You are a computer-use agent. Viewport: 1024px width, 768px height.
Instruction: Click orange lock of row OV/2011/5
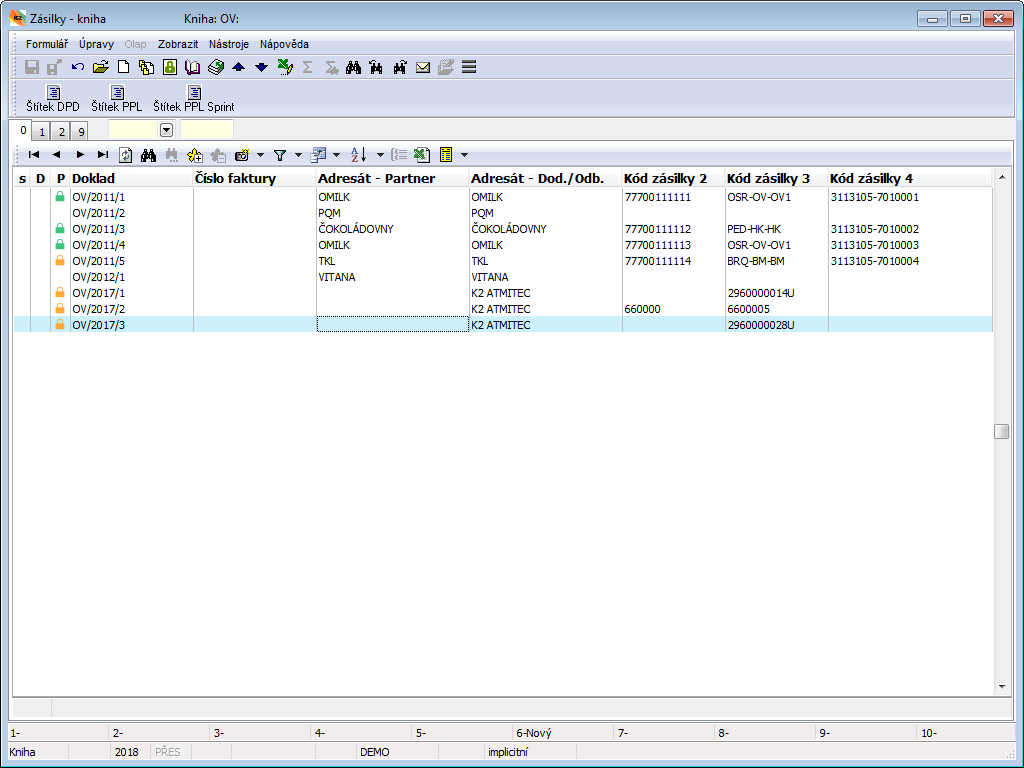tap(60, 261)
